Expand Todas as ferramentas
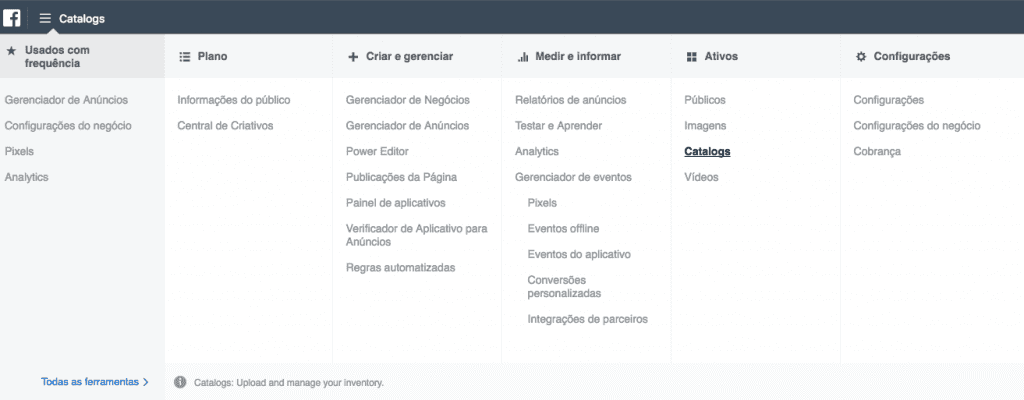The width and height of the screenshot is (1024, 400). tap(94, 382)
